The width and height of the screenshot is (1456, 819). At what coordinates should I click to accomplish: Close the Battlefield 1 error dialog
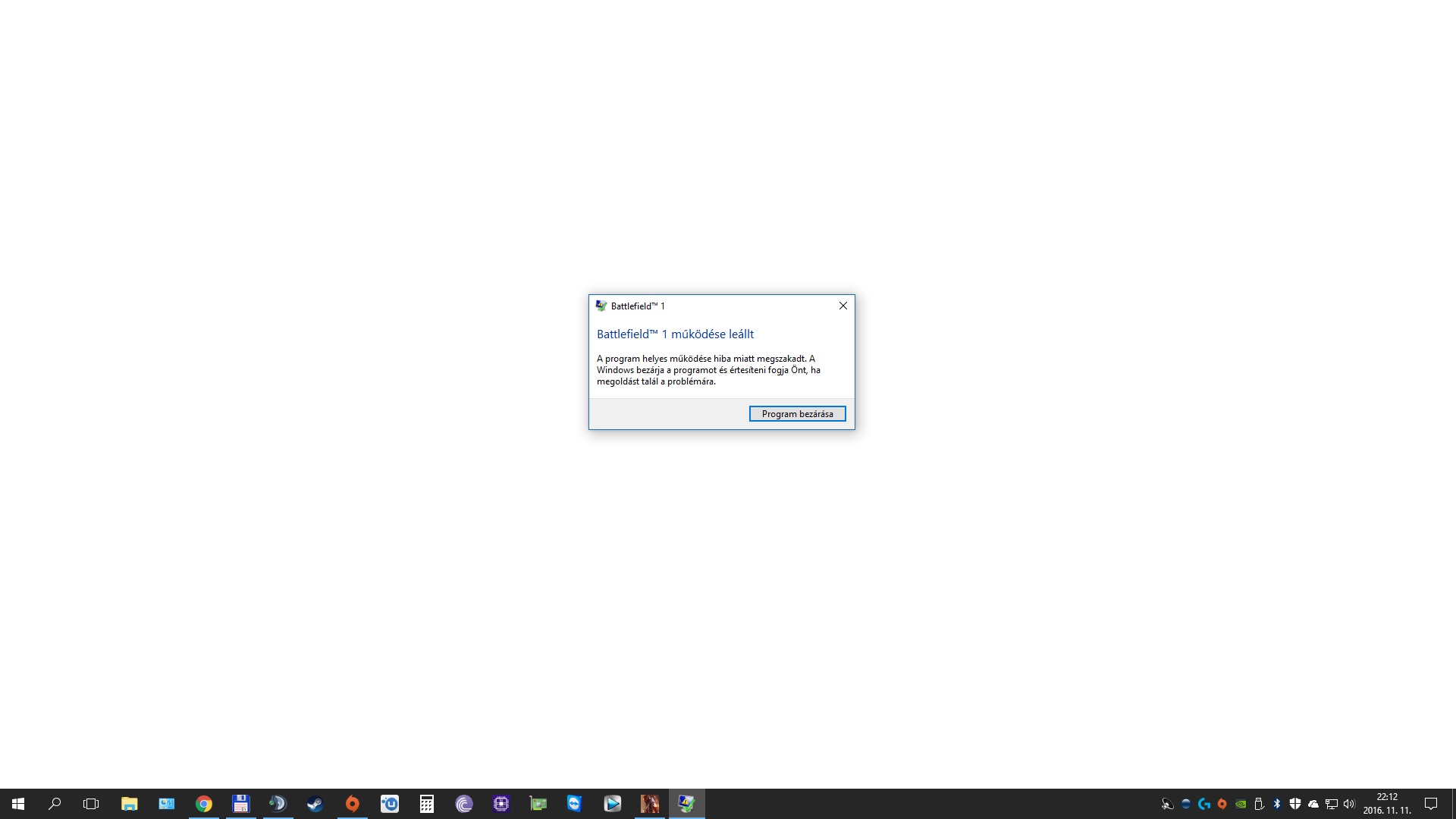coord(843,306)
